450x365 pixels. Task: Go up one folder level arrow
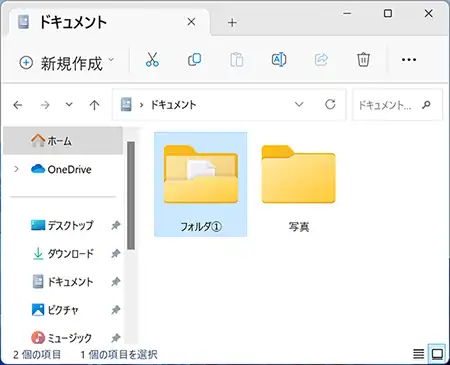coord(94,105)
